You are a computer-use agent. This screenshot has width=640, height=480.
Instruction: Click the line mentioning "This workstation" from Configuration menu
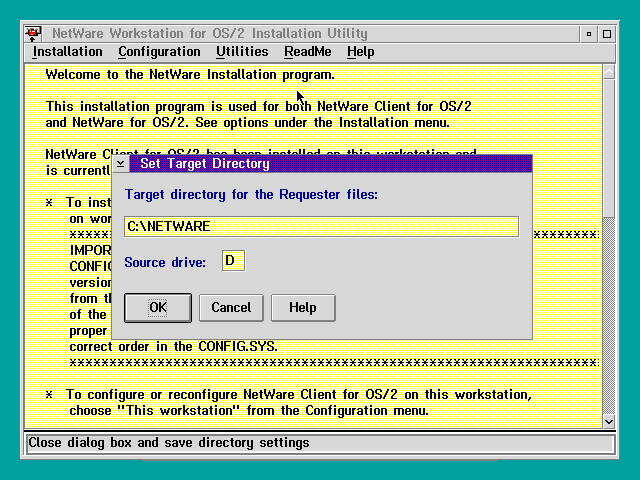249,411
